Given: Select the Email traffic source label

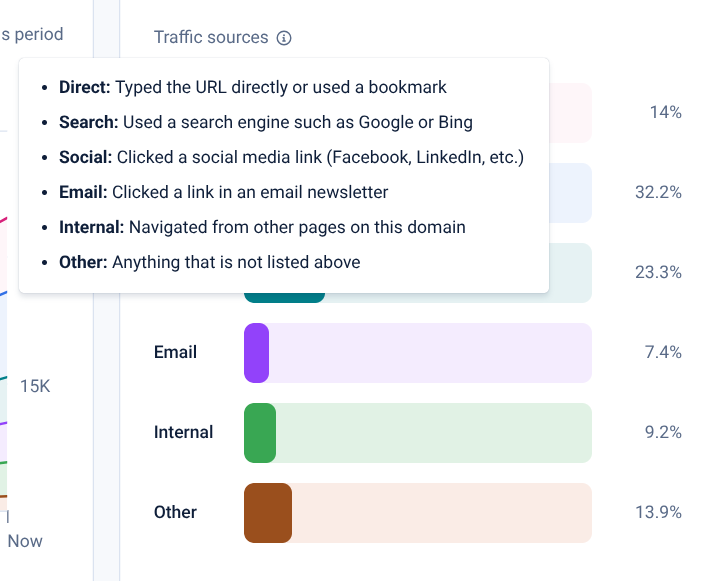Looking at the screenshot, I should pyautogui.click(x=175, y=352).
